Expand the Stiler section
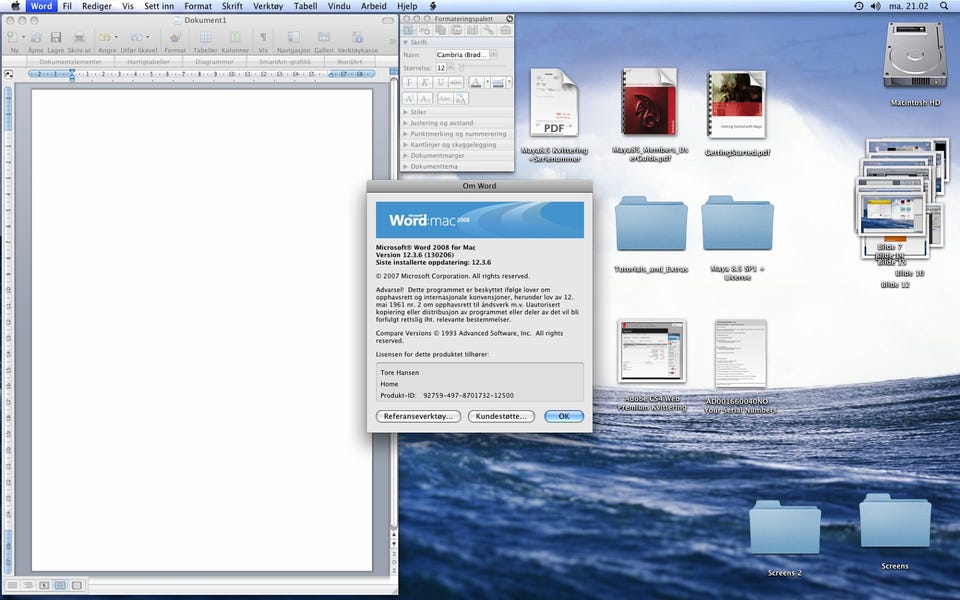The height and width of the screenshot is (600, 960). [x=418, y=112]
